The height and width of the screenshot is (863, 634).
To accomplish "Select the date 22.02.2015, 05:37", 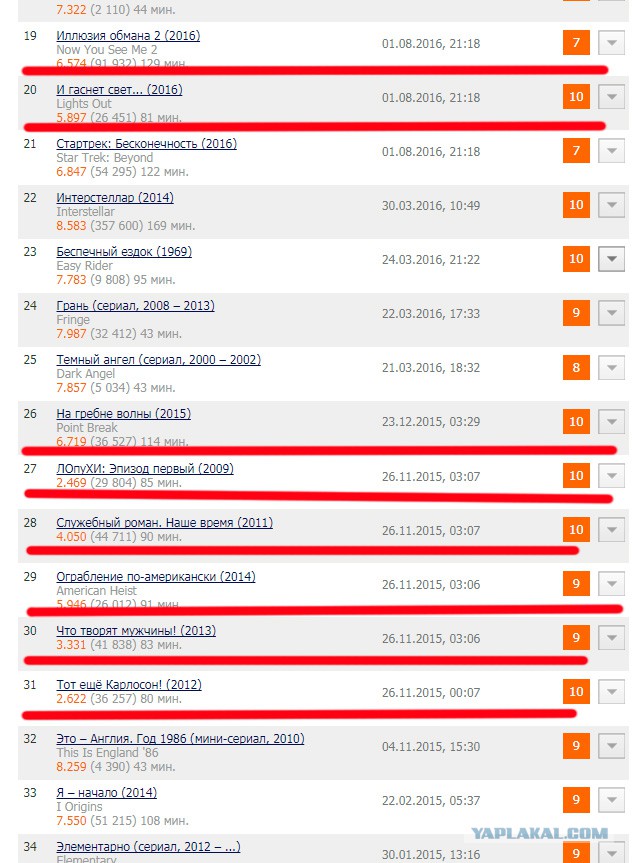I will point(431,800).
